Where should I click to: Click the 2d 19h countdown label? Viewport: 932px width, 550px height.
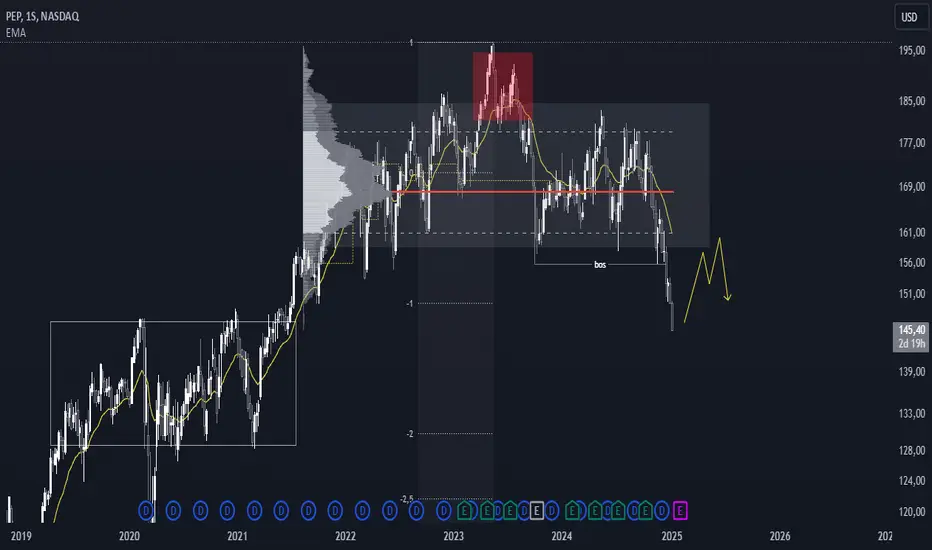911,343
